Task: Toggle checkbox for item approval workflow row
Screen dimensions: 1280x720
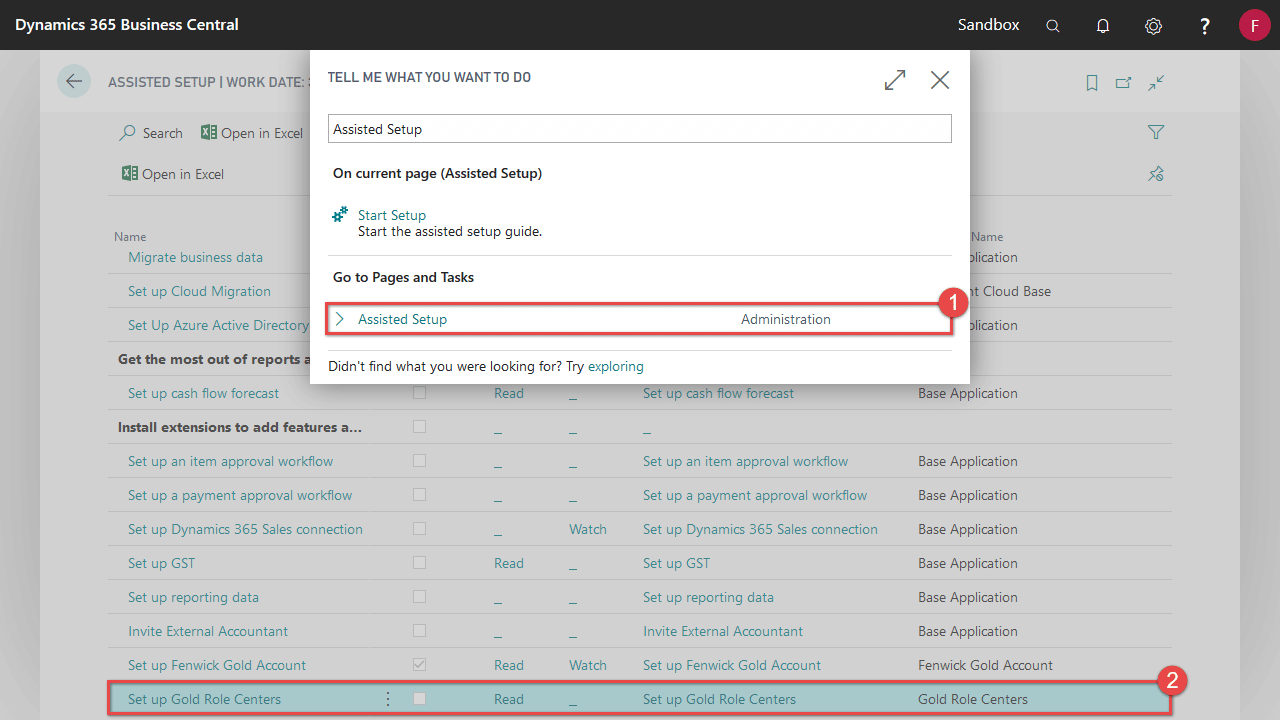Action: [x=419, y=461]
